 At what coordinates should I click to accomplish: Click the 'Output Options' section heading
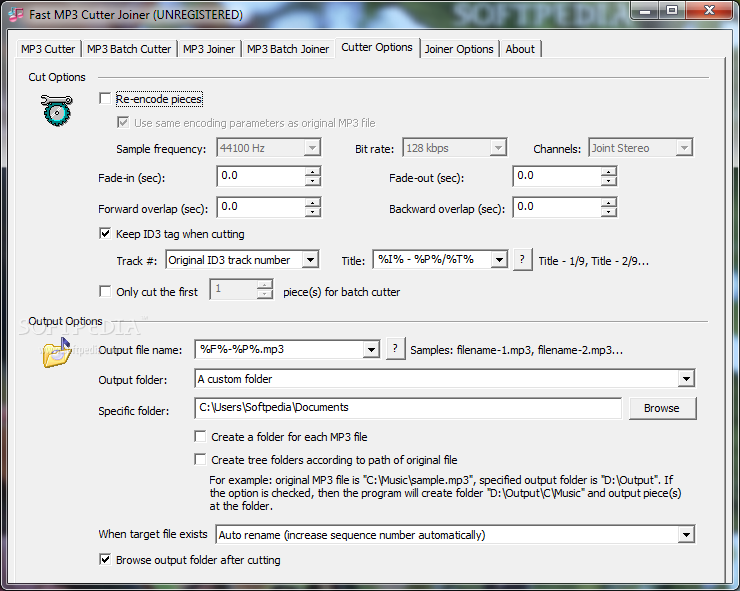(65, 321)
